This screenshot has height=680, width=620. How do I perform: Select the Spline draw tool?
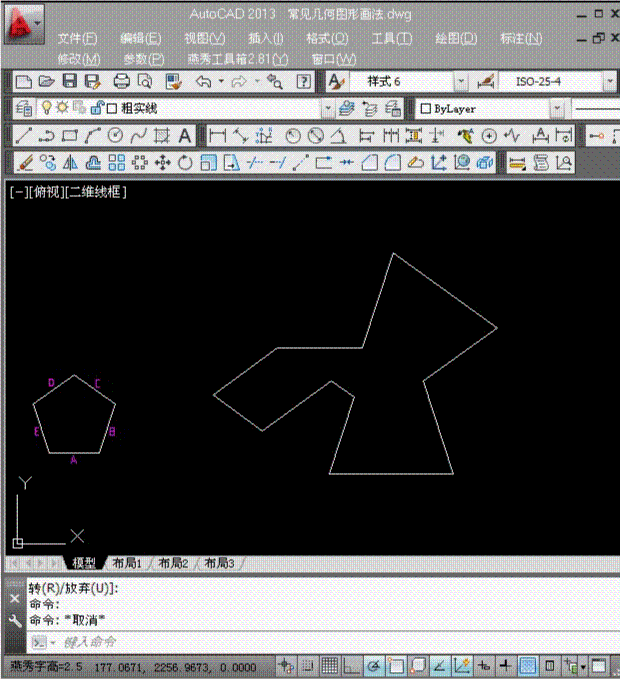[138, 136]
